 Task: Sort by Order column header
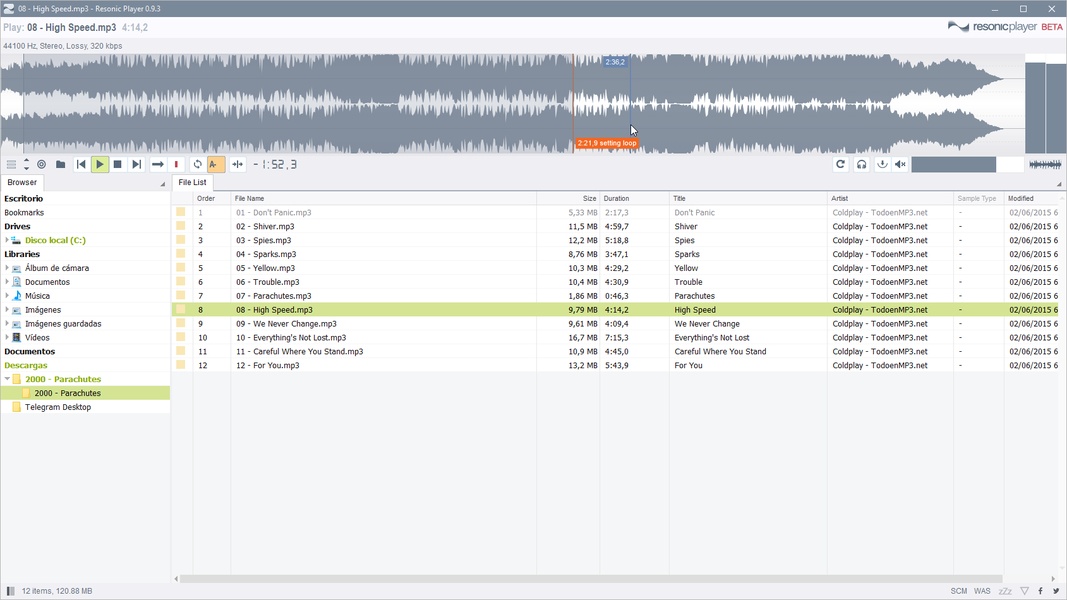coord(212,199)
